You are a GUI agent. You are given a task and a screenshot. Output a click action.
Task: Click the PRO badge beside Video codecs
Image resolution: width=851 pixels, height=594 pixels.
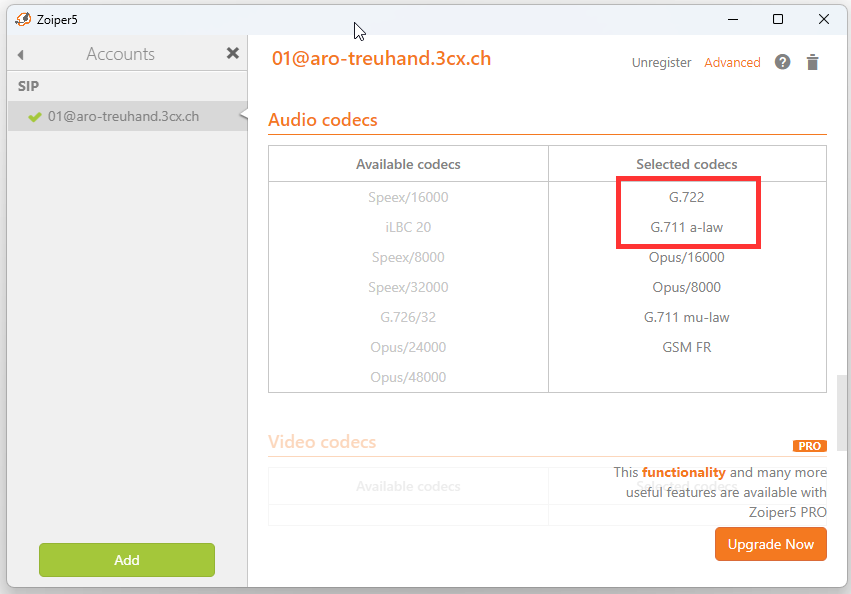809,446
